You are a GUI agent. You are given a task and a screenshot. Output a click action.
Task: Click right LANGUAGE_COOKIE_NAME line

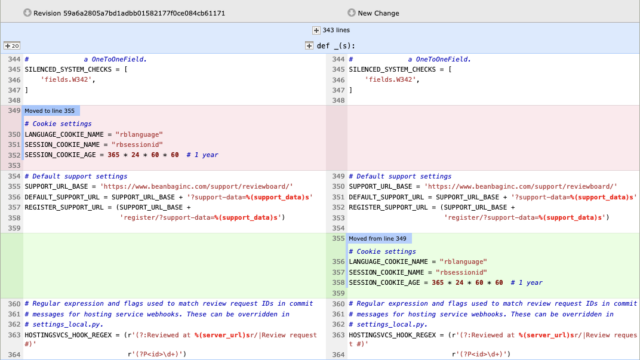click(418, 262)
